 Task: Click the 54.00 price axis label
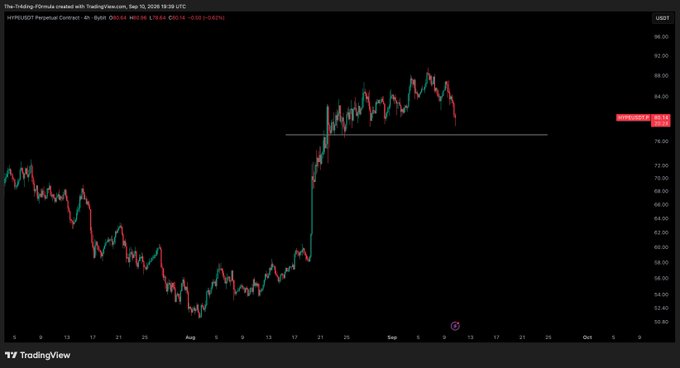click(661, 295)
